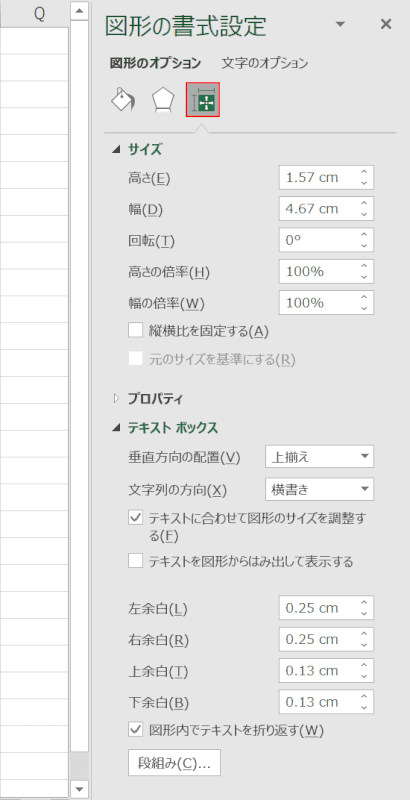Increase 幅 with the up spinner
410x800 pixels.
pos(364,204)
